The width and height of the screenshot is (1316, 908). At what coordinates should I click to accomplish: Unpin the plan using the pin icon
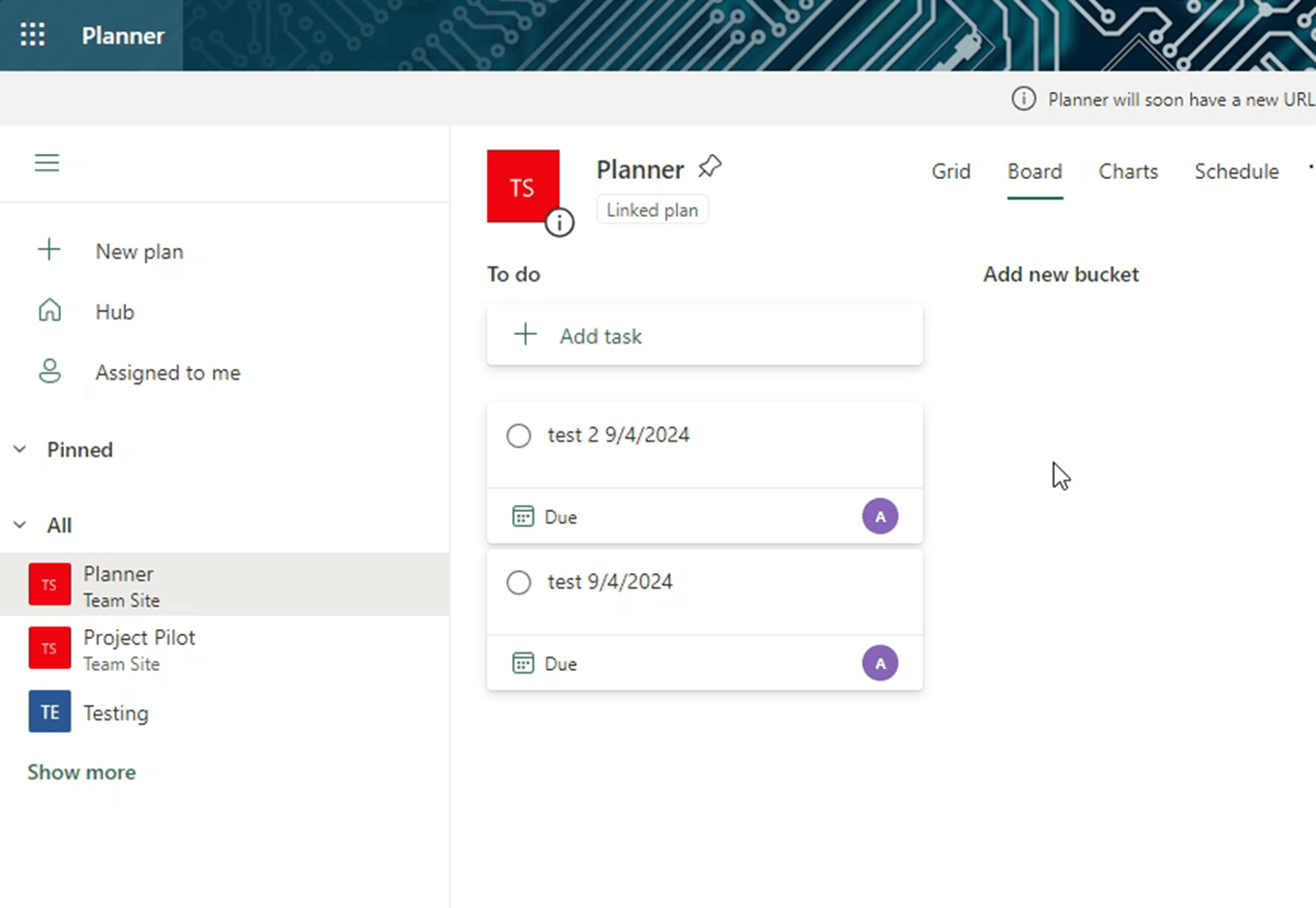point(710,166)
